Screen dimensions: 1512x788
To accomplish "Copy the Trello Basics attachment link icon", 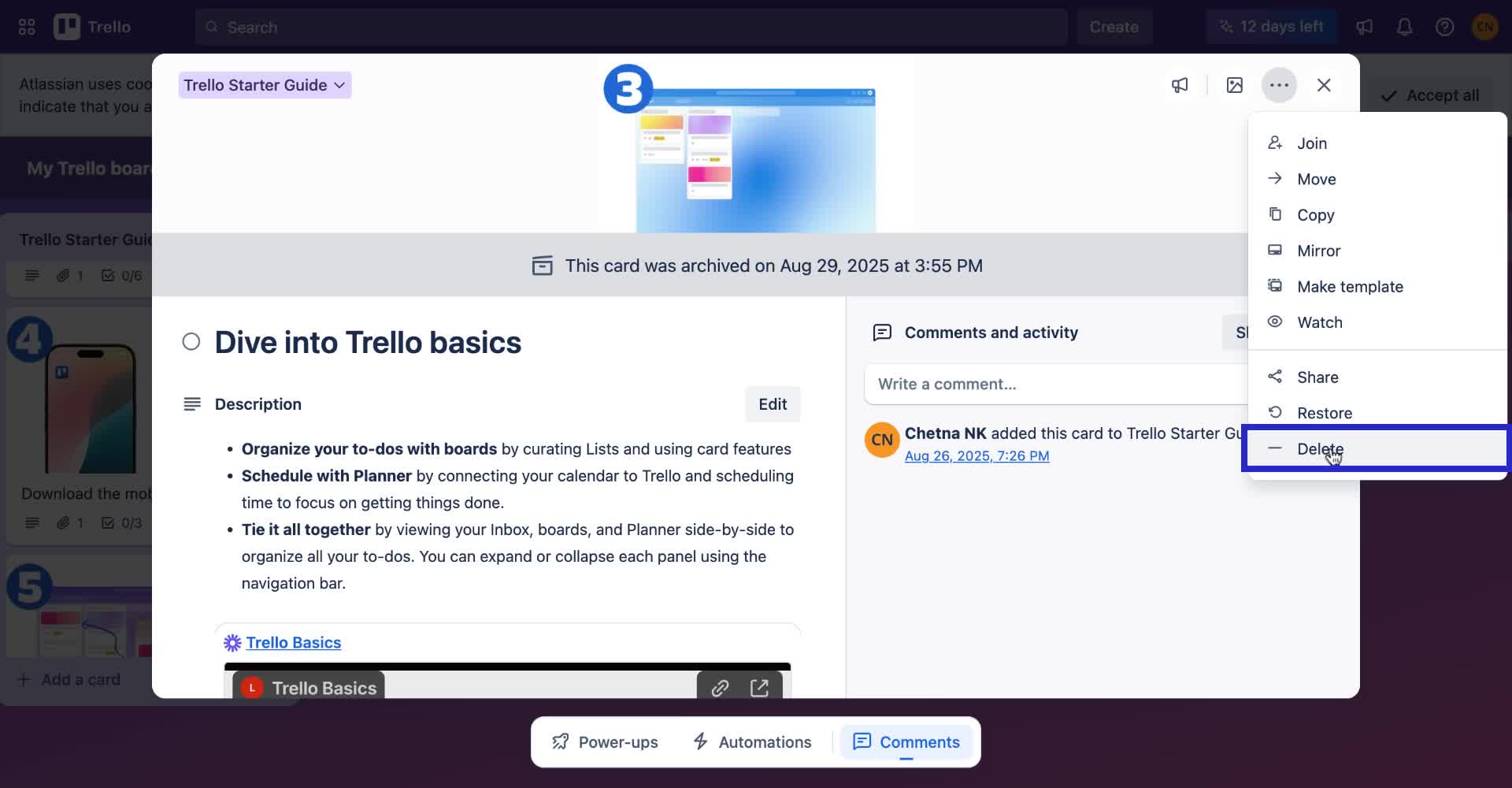I will [719, 687].
